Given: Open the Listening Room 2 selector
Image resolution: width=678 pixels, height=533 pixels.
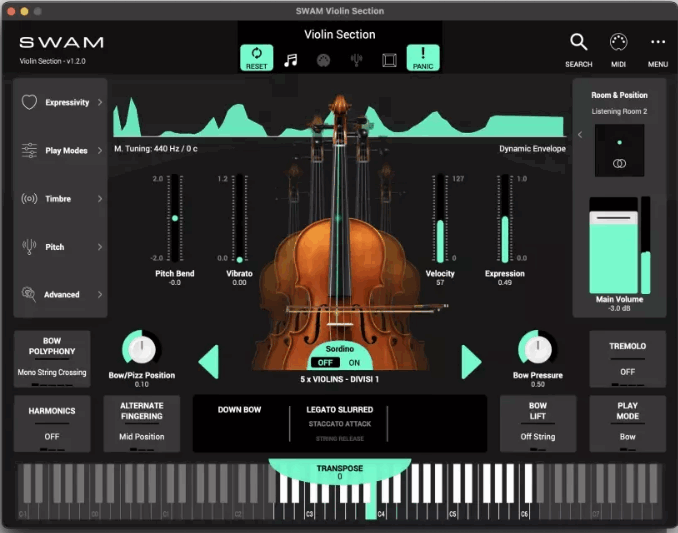Looking at the screenshot, I should pyautogui.click(x=619, y=112).
